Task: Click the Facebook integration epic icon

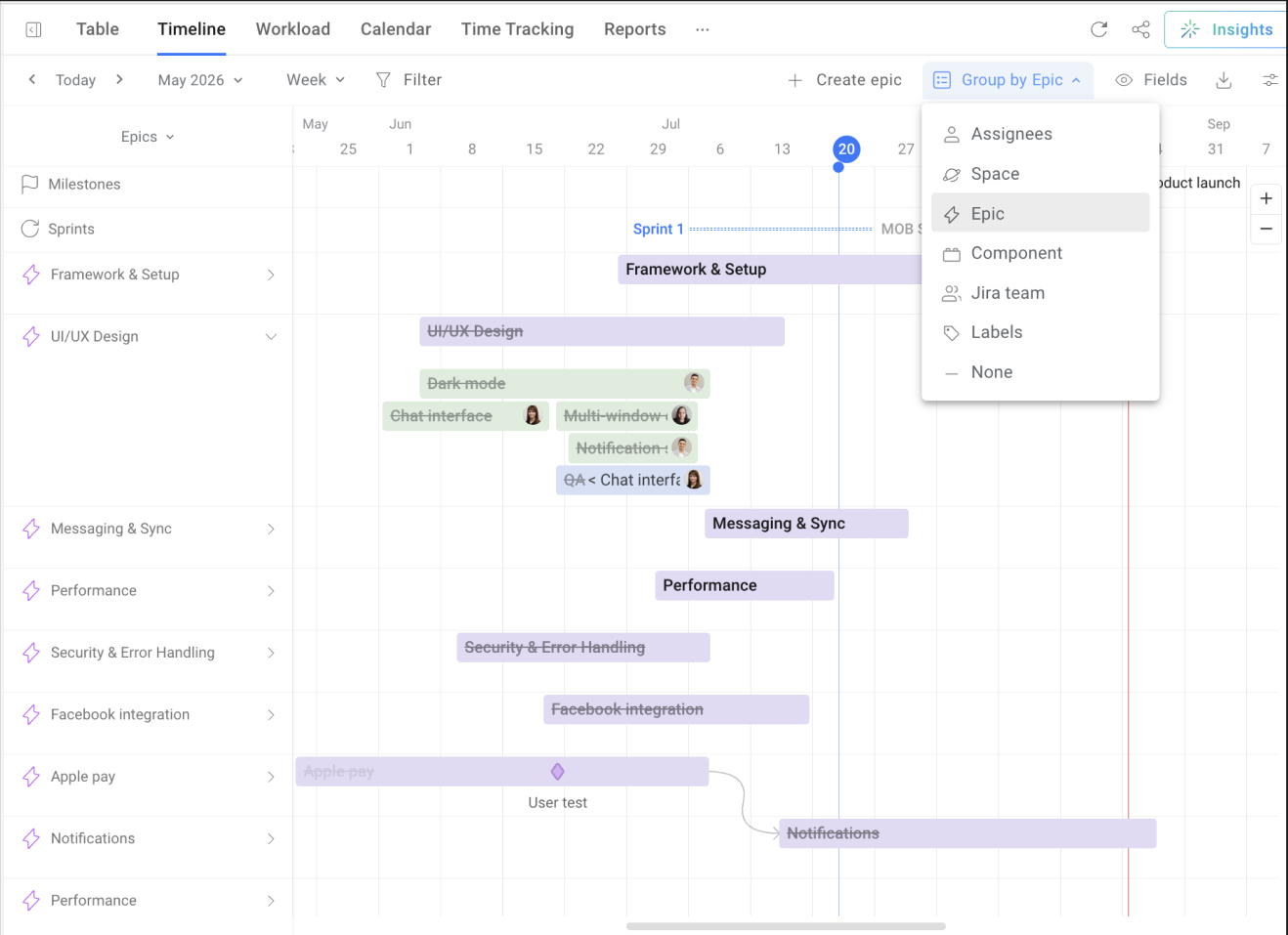Action: tap(31, 714)
